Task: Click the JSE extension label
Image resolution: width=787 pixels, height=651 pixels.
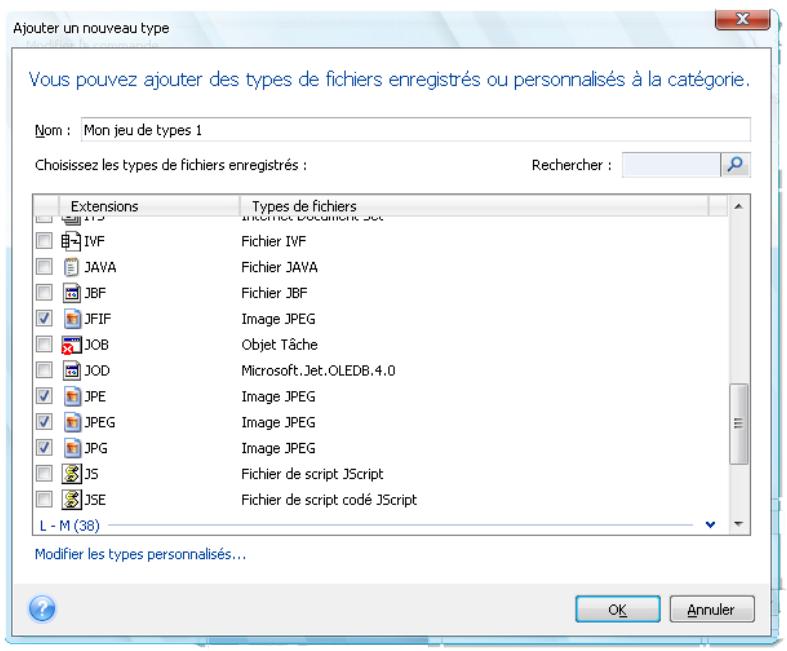Action: tap(95, 500)
